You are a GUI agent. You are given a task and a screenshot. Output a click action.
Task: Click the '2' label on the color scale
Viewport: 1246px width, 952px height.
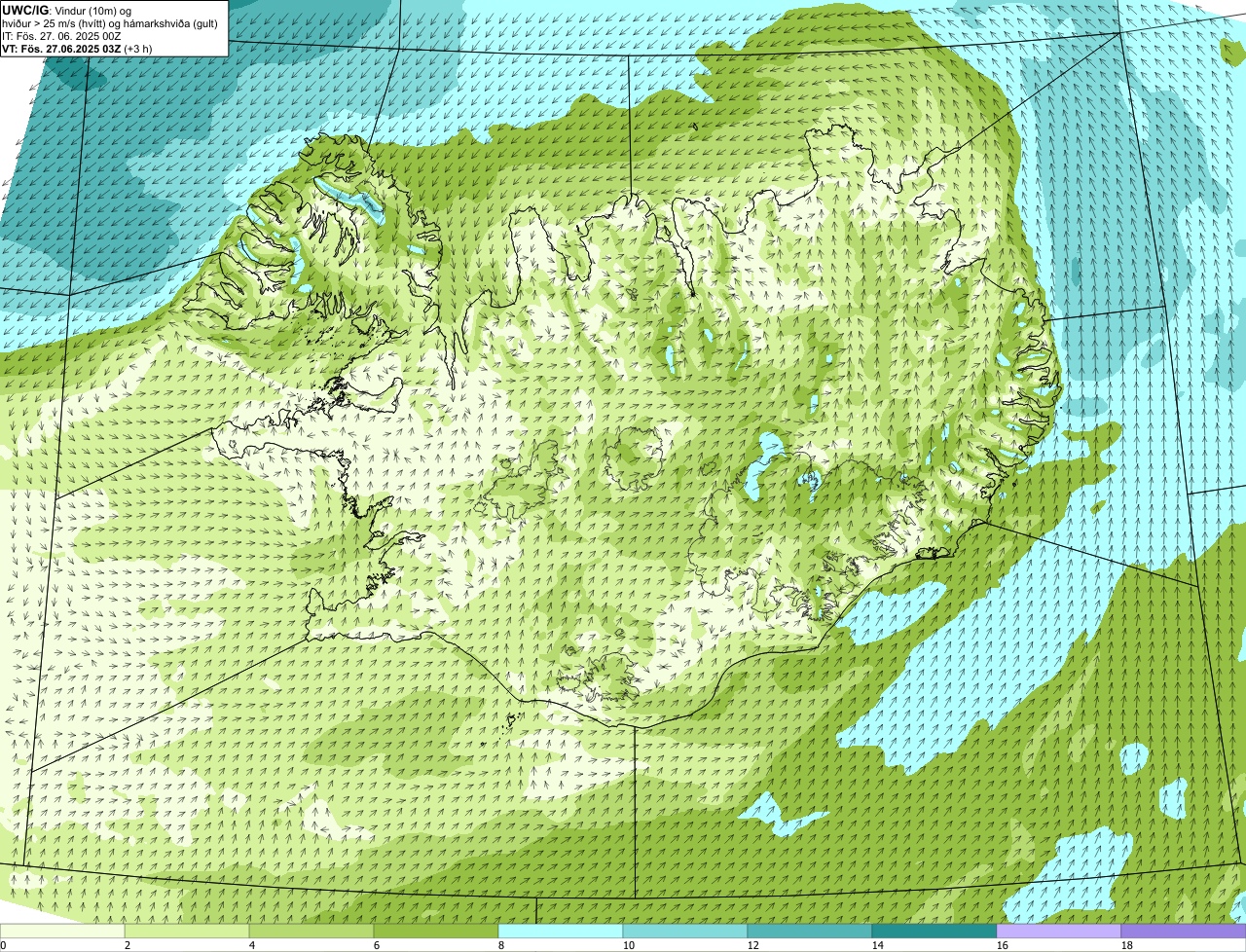click(x=128, y=945)
